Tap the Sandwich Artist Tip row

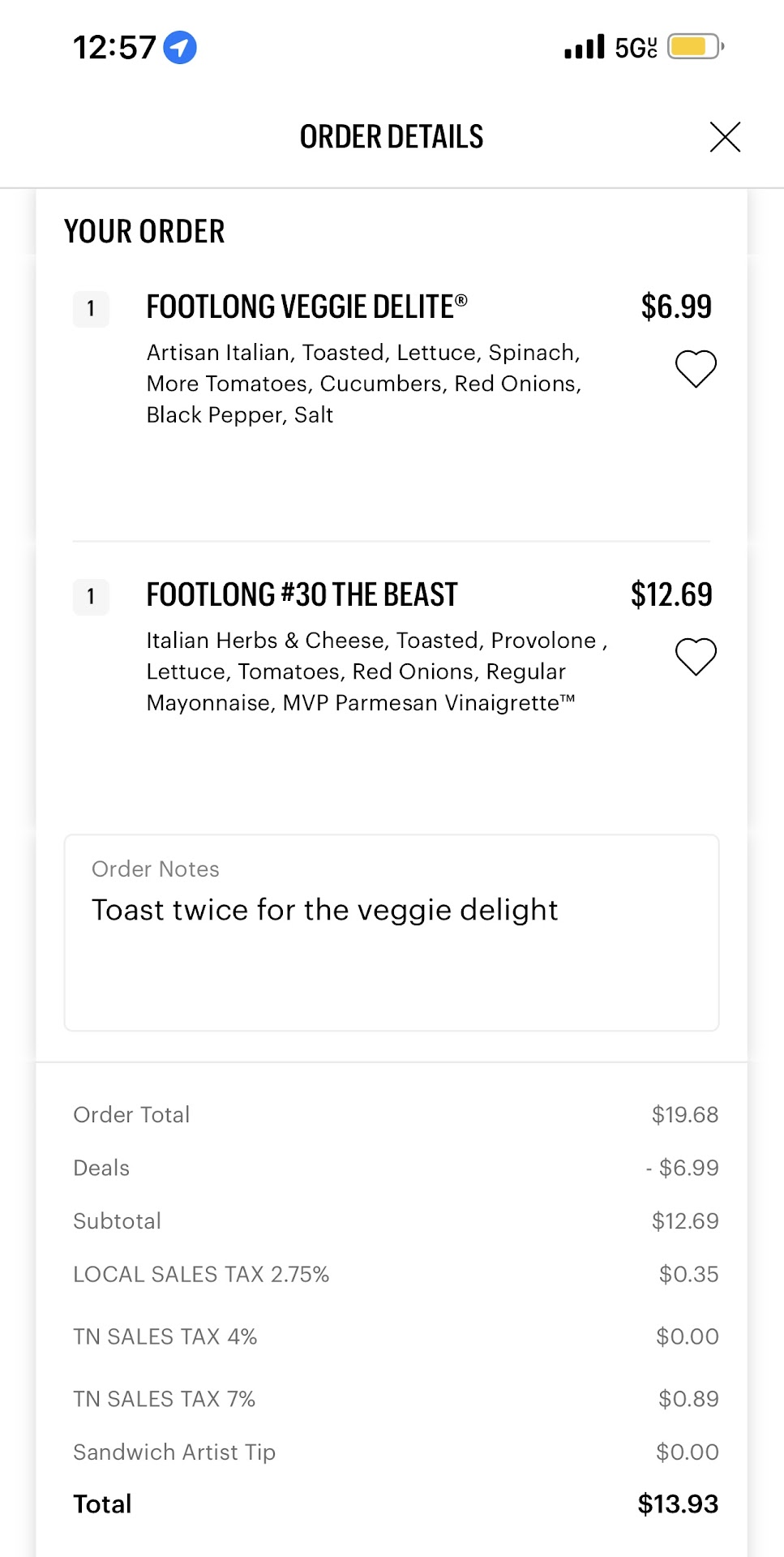coord(395,1452)
